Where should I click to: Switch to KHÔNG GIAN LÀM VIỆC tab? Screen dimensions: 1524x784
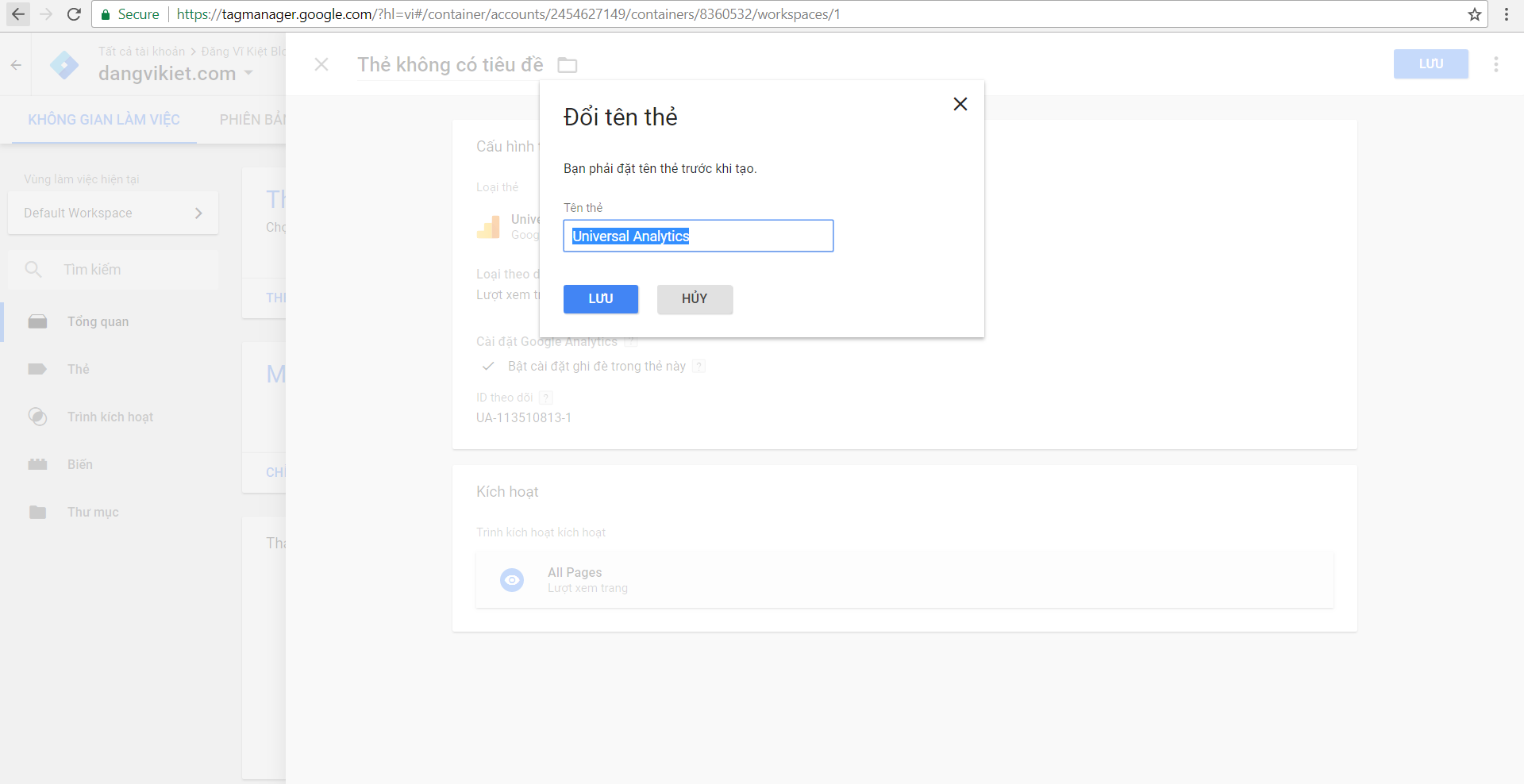[x=104, y=120]
